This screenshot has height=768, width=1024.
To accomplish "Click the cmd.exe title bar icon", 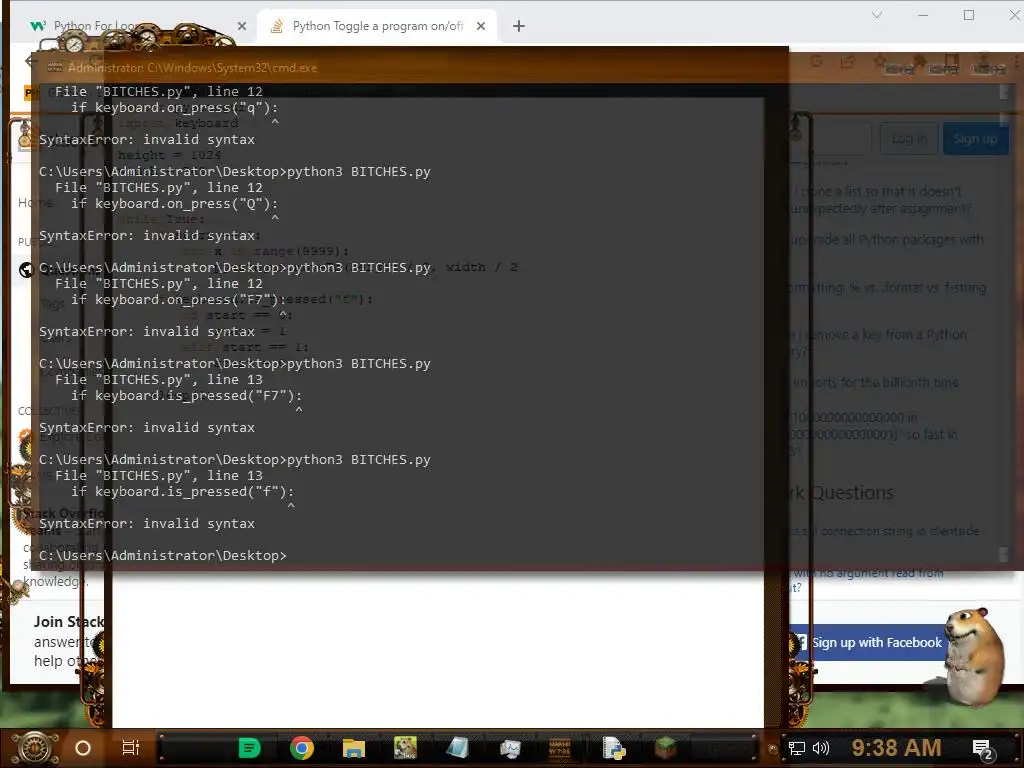I will tap(54, 67).
